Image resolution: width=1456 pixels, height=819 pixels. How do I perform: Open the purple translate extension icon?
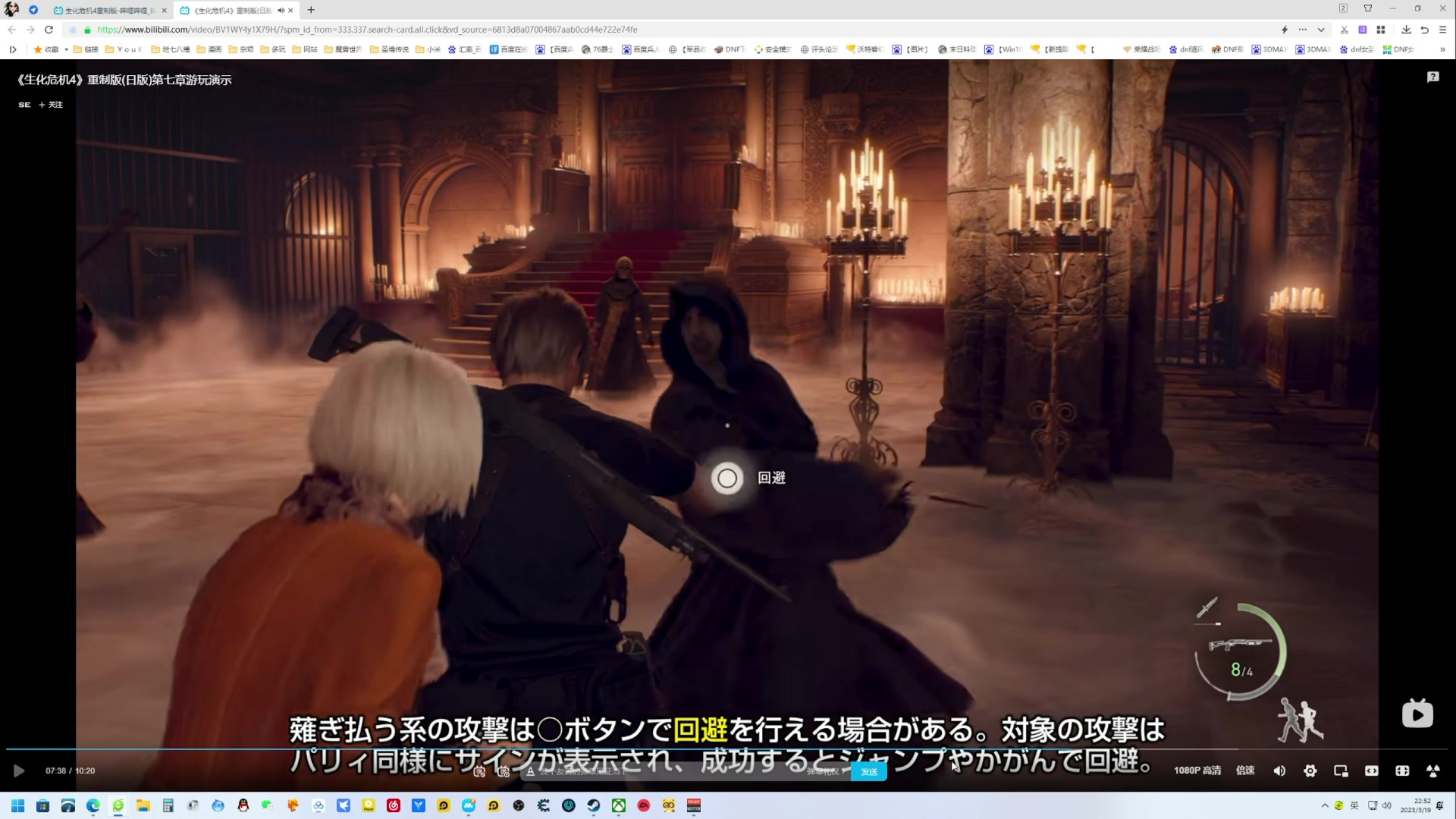[x=1363, y=30]
